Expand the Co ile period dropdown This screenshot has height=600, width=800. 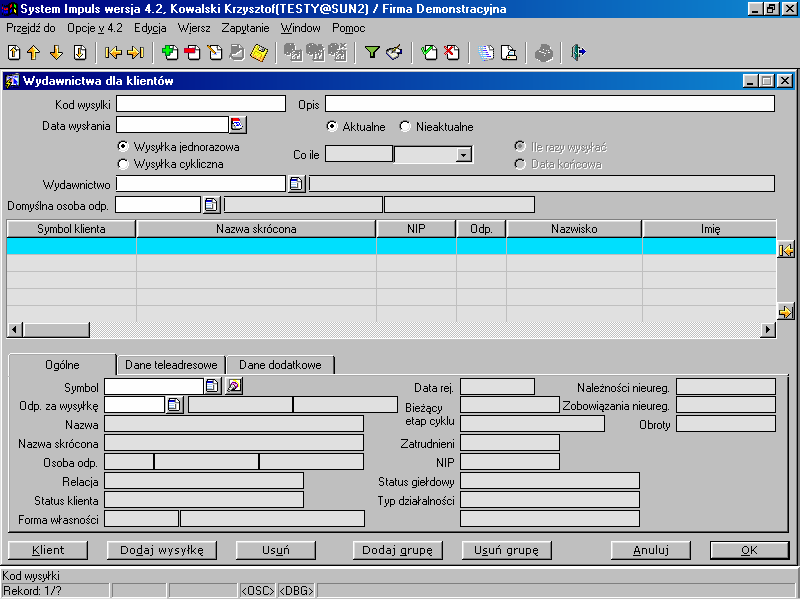click(463, 155)
